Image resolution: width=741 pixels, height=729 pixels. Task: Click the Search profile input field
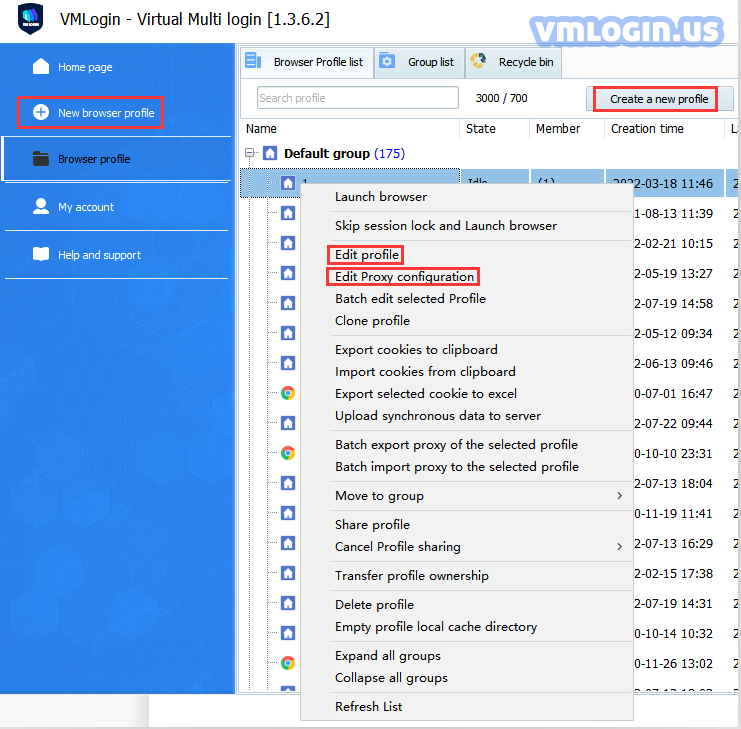pyautogui.click(x=358, y=98)
